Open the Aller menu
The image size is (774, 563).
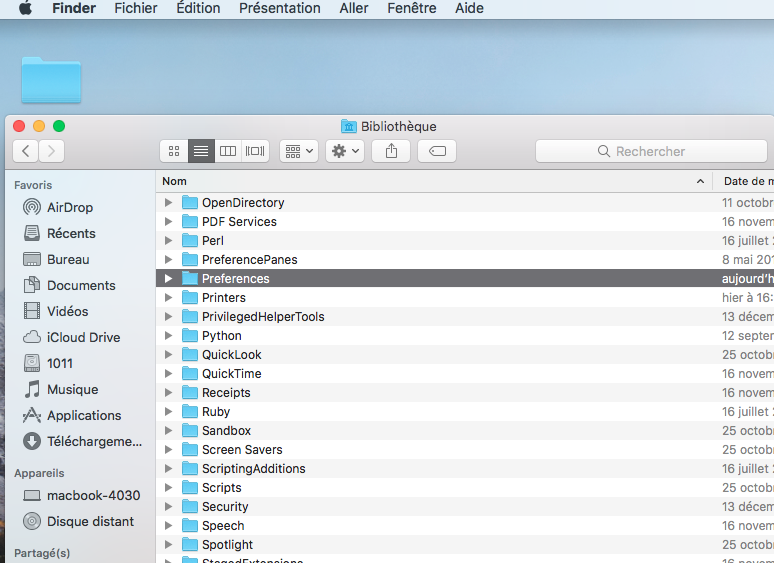[x=354, y=8]
